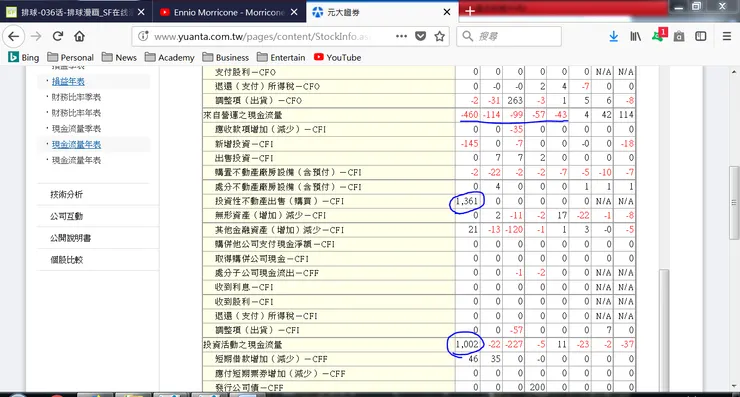Click the scrollbar up arrow
740x397 pixels.
pos(733,72)
